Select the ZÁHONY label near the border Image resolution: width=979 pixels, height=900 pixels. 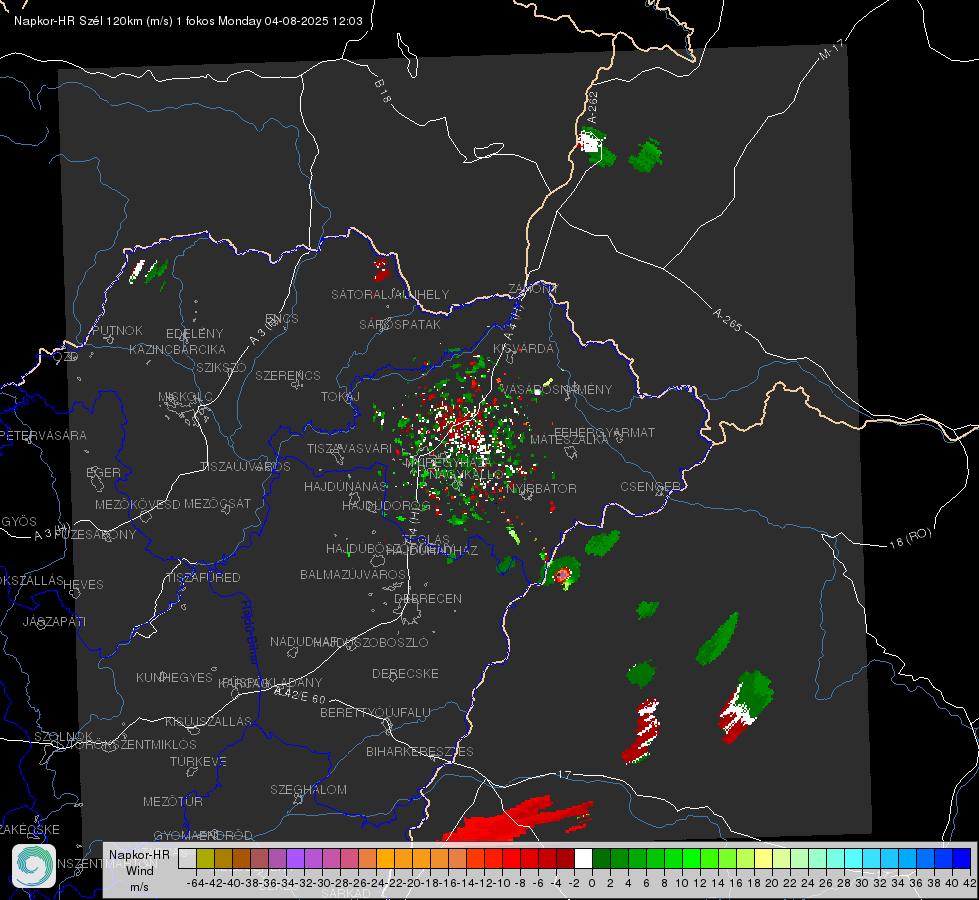tap(533, 289)
